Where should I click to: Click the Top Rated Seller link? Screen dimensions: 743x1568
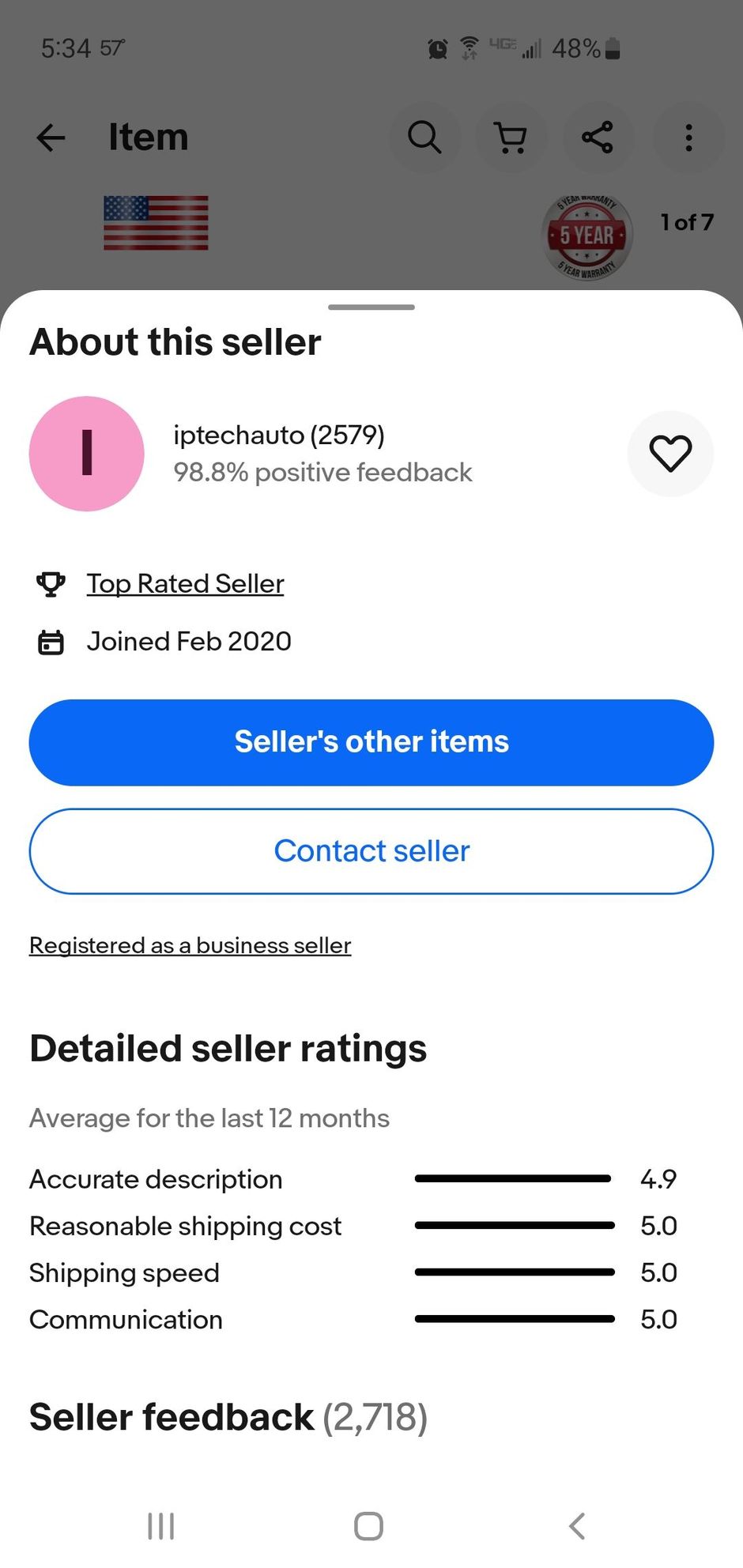pos(185,584)
